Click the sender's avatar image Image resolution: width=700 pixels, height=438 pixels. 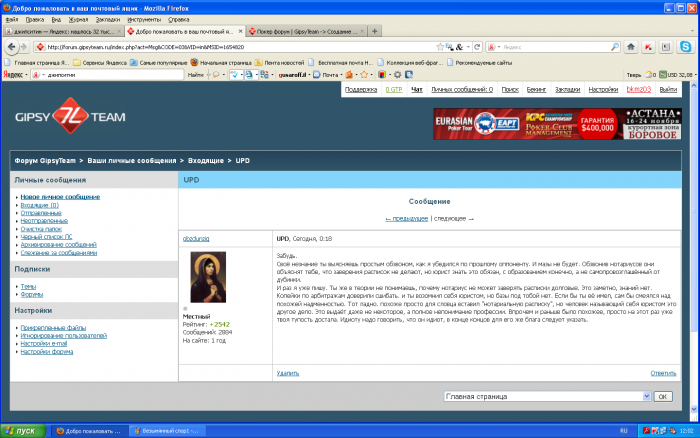[x=208, y=277]
